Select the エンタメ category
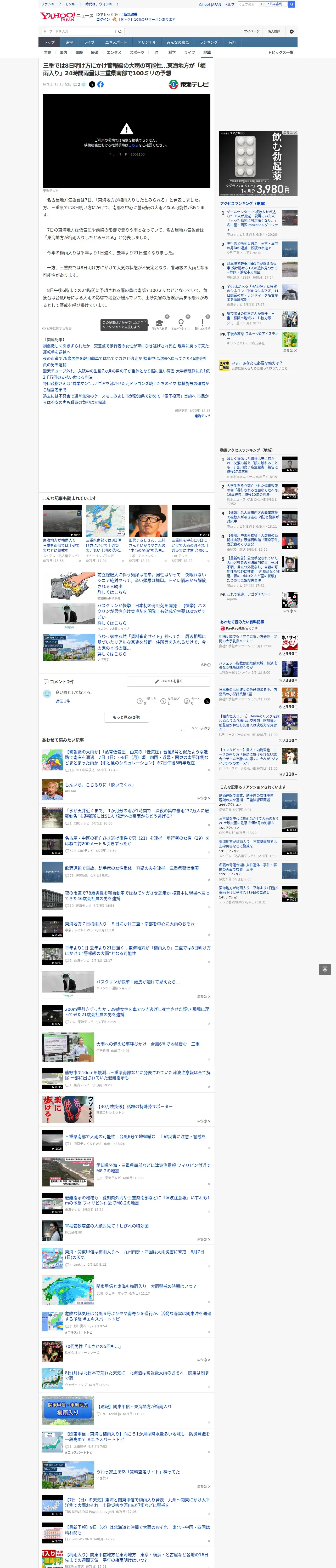 [x=114, y=52]
